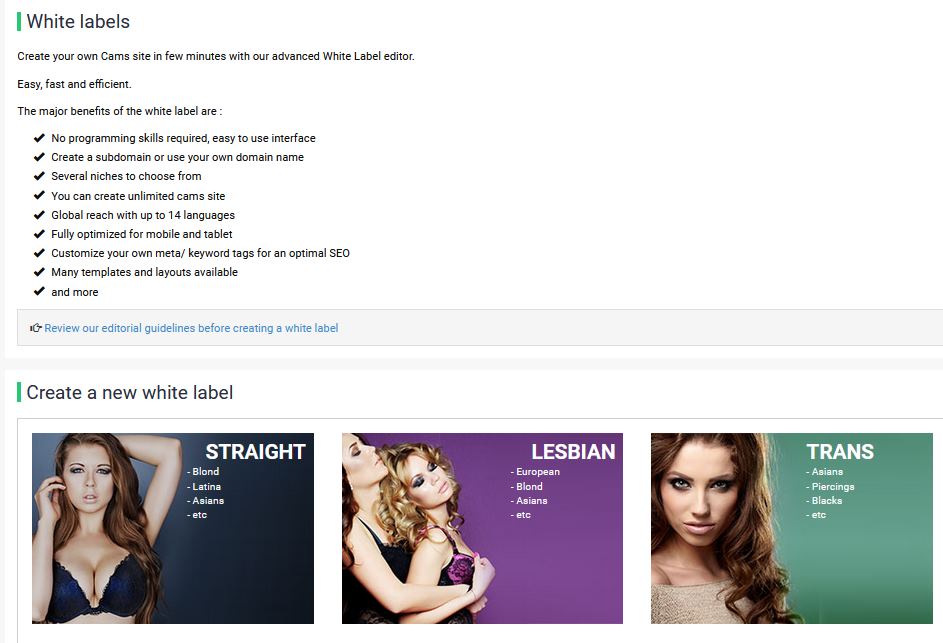Screen dimensions: 943x643
Task: Click checkmark icon beside 'Create a subdomain'
Action: point(39,157)
